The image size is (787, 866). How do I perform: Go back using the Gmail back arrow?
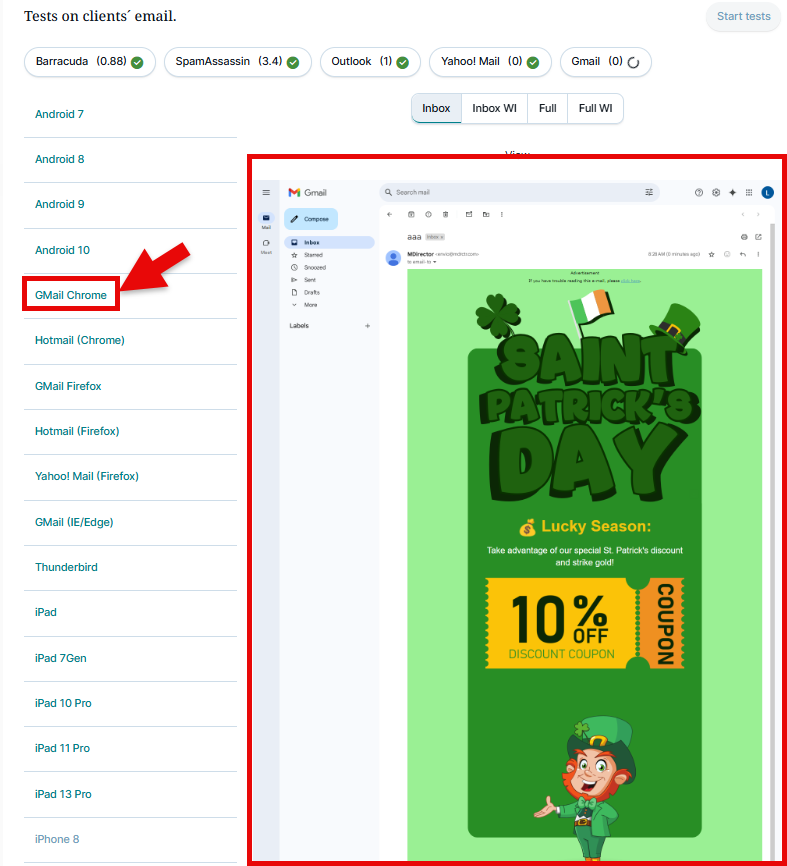click(389, 214)
